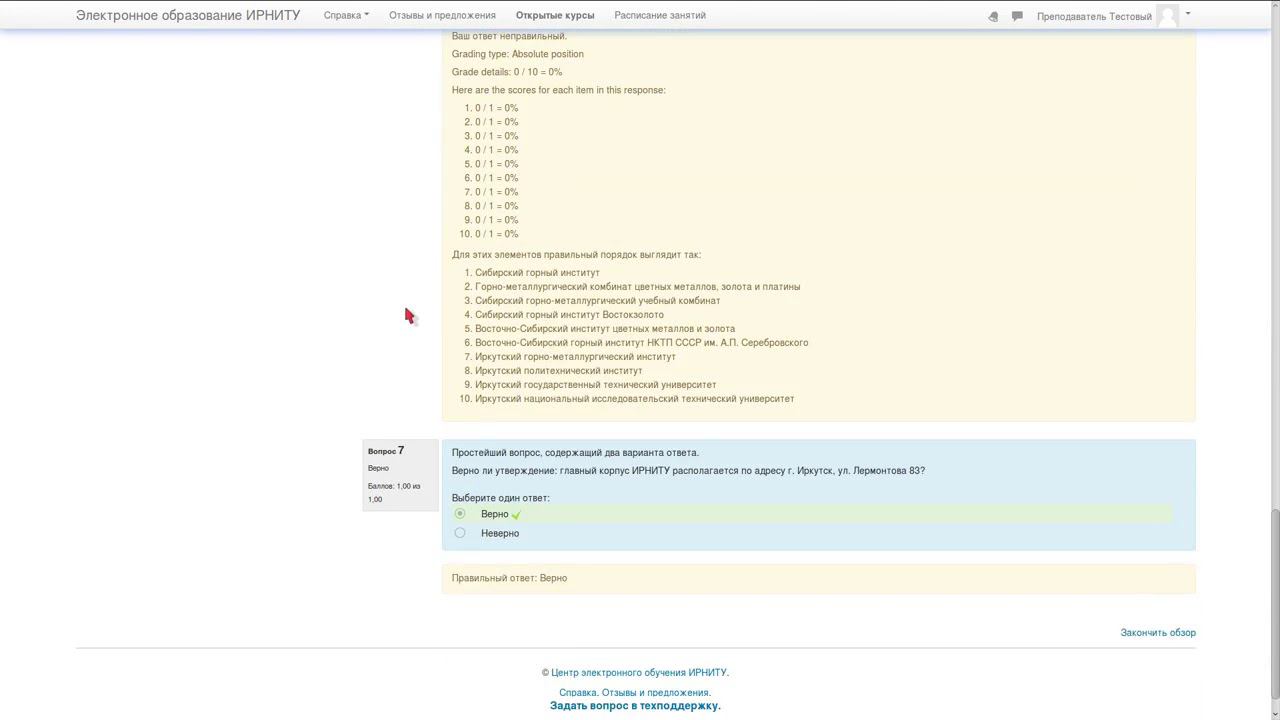This screenshot has width=1280, height=720.
Task: Click the Закончить обзор link
Action: pos(1158,632)
